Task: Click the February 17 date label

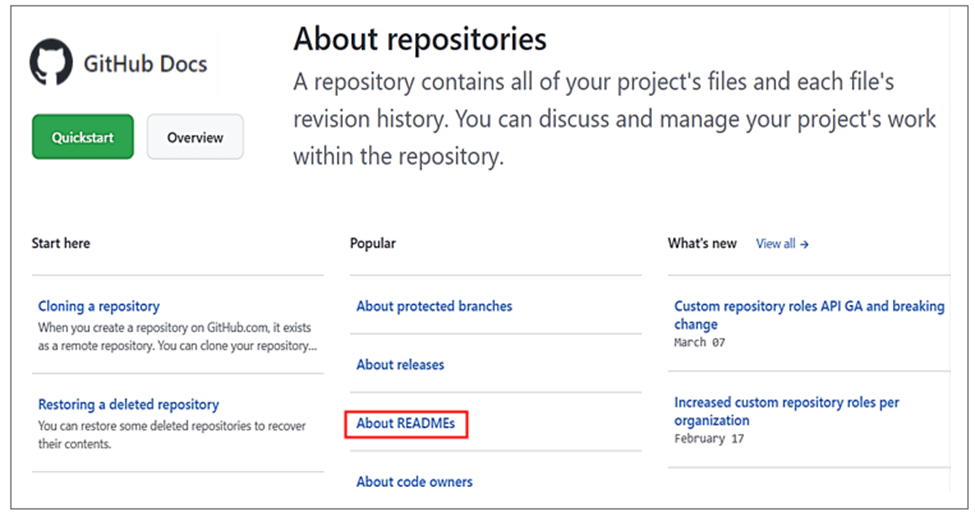Action: [x=710, y=438]
